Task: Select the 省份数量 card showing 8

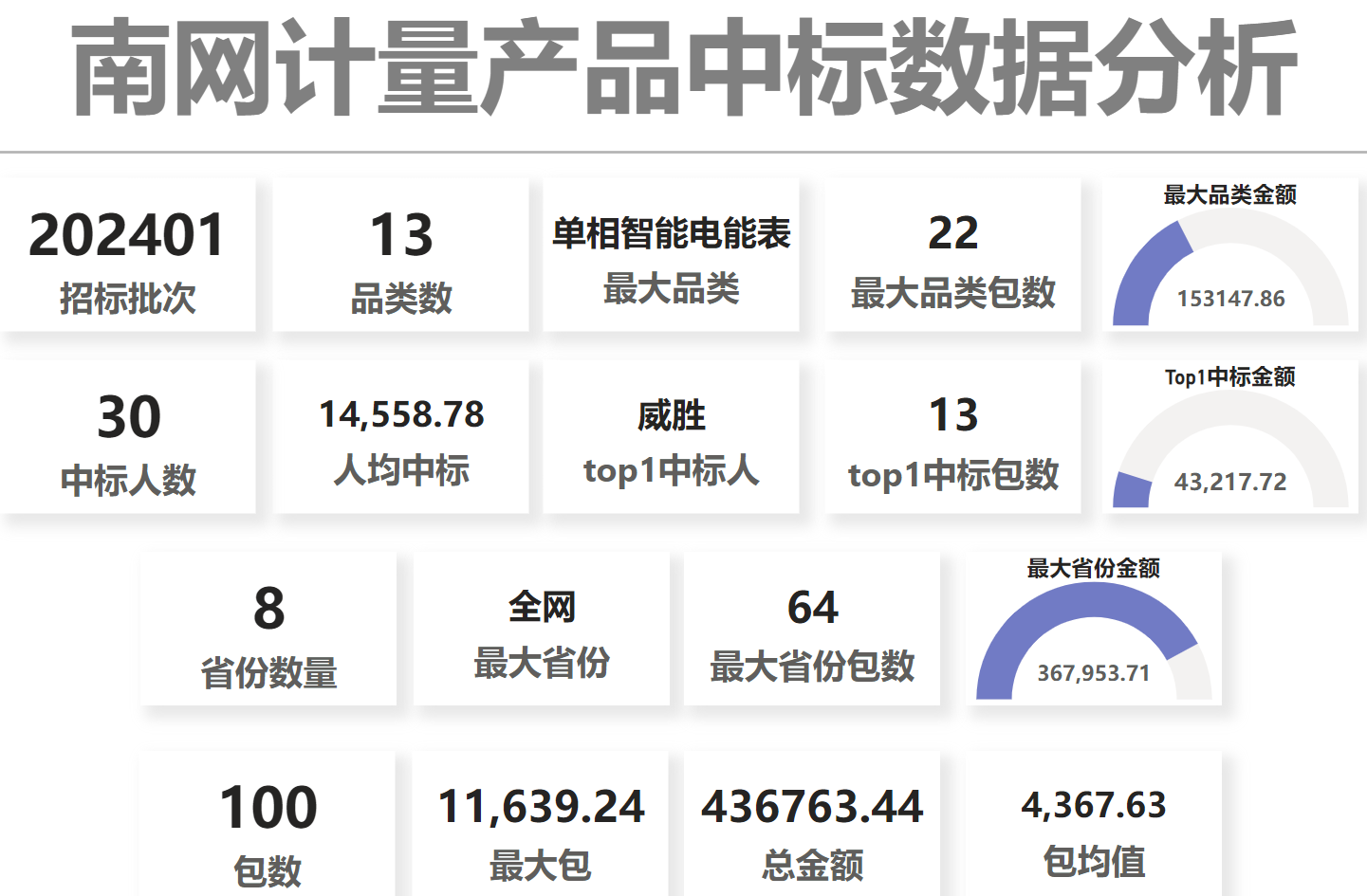Action: coord(268,631)
